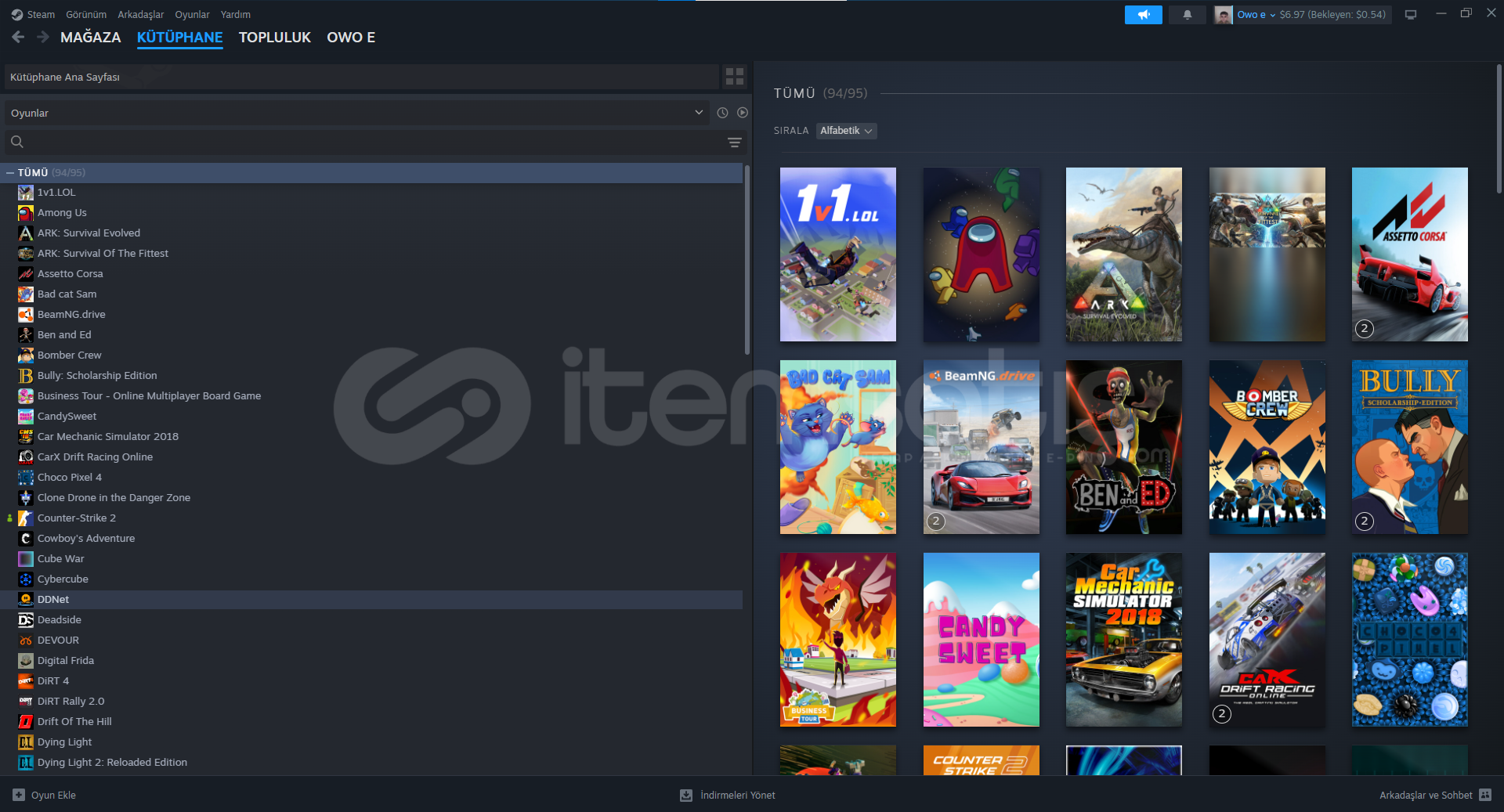Open the Alfabetik sort dropdown

pos(846,131)
